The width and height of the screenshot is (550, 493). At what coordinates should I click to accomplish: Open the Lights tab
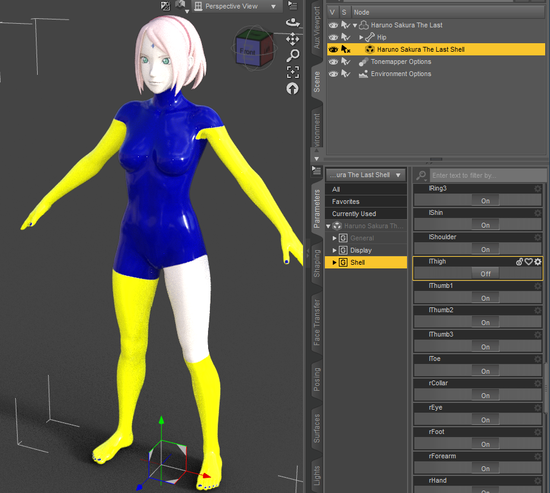click(x=317, y=476)
